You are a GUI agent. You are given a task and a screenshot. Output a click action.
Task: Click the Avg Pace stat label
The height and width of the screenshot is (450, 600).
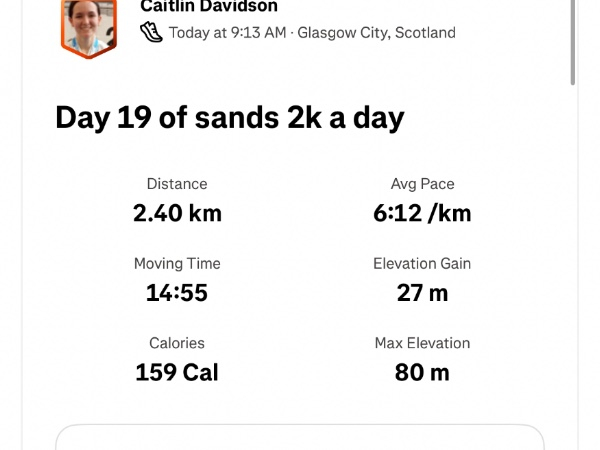[422, 184]
